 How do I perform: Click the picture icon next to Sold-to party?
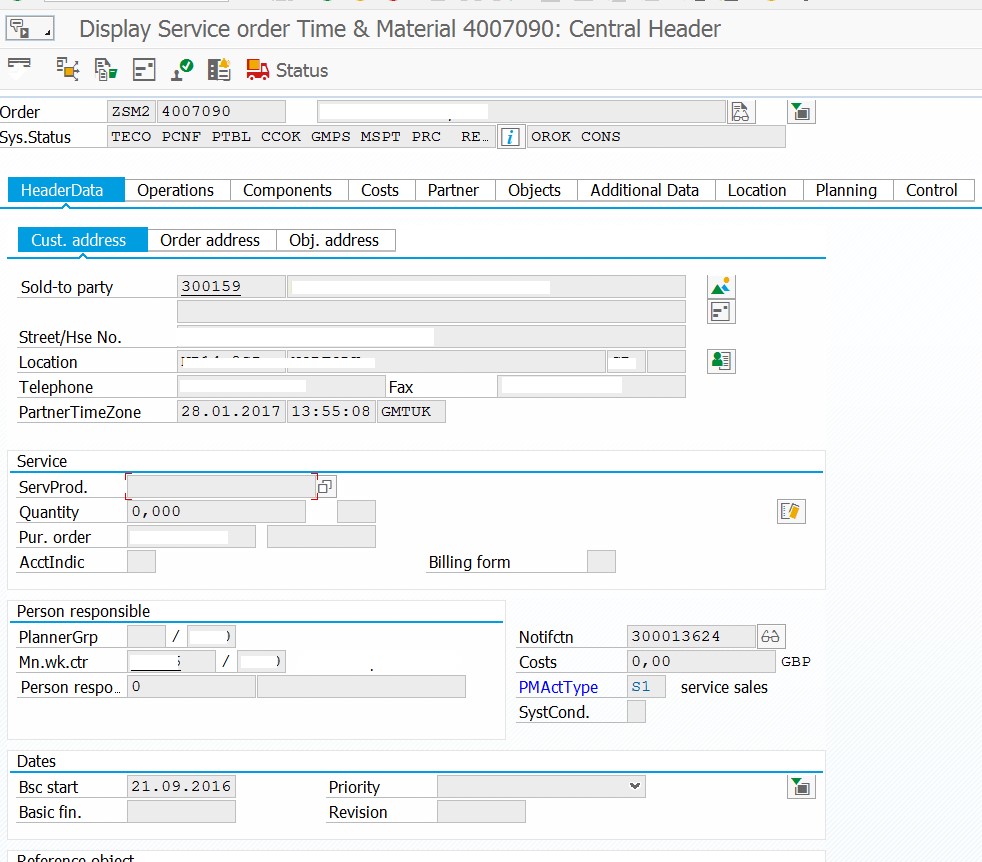721,286
